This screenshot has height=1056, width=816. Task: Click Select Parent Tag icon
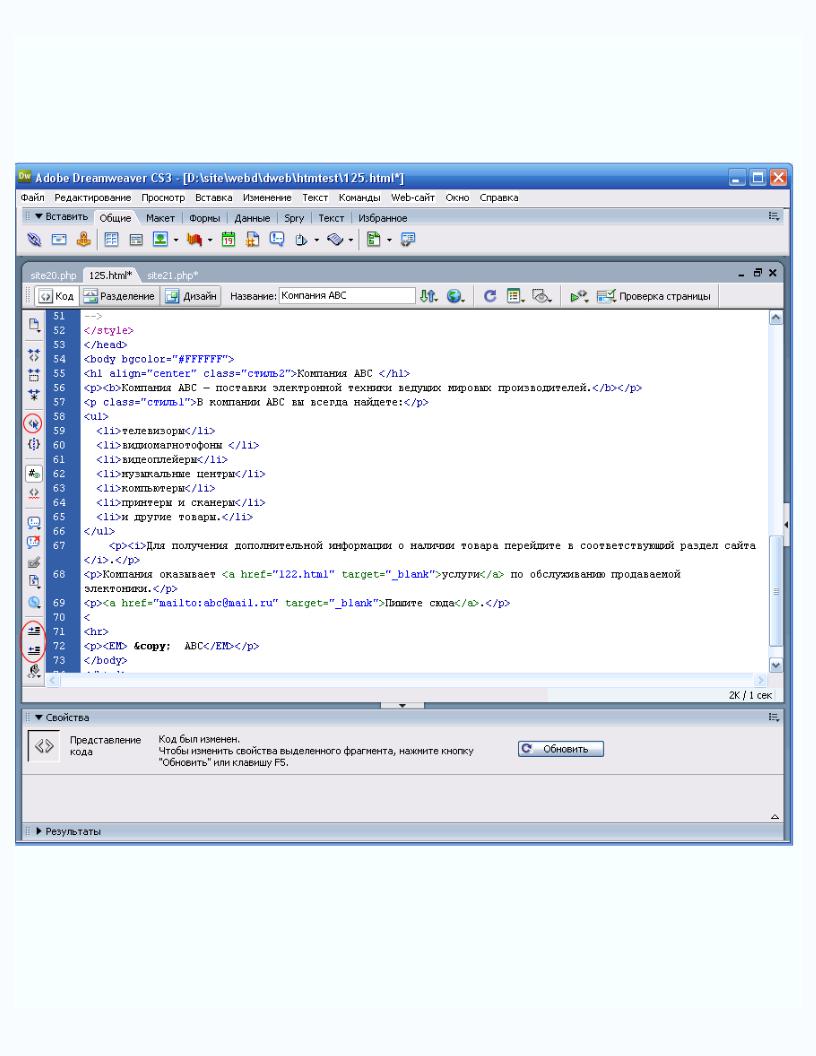(34, 424)
